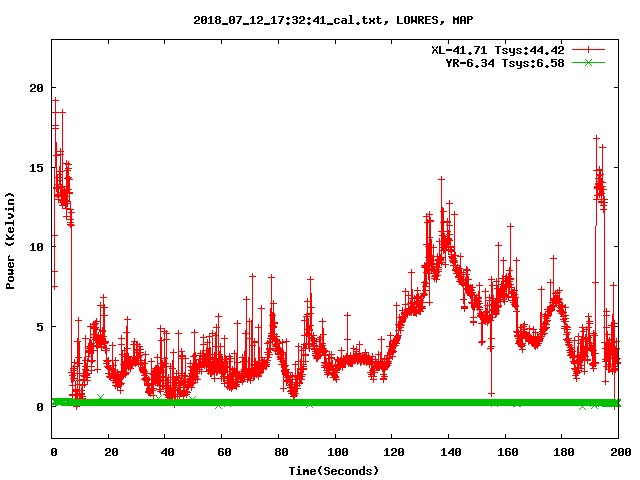Image resolution: width=640 pixels, height=480 pixels.
Task: Click the x-axis tick value 40
Action: [167, 452]
